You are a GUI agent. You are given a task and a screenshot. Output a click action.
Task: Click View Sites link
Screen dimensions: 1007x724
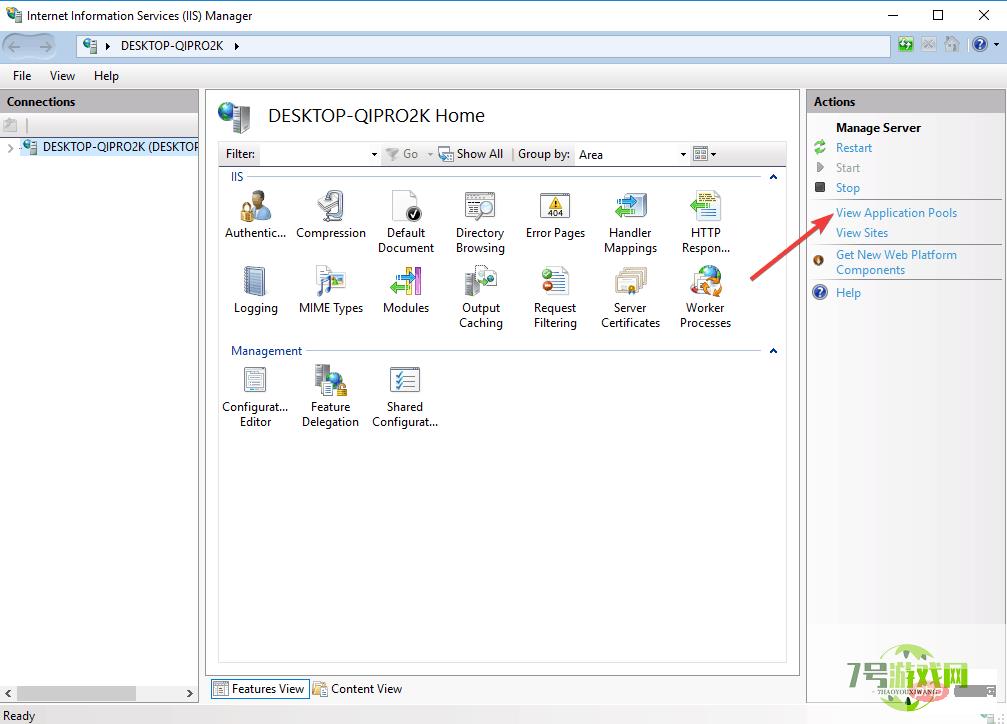(x=861, y=233)
